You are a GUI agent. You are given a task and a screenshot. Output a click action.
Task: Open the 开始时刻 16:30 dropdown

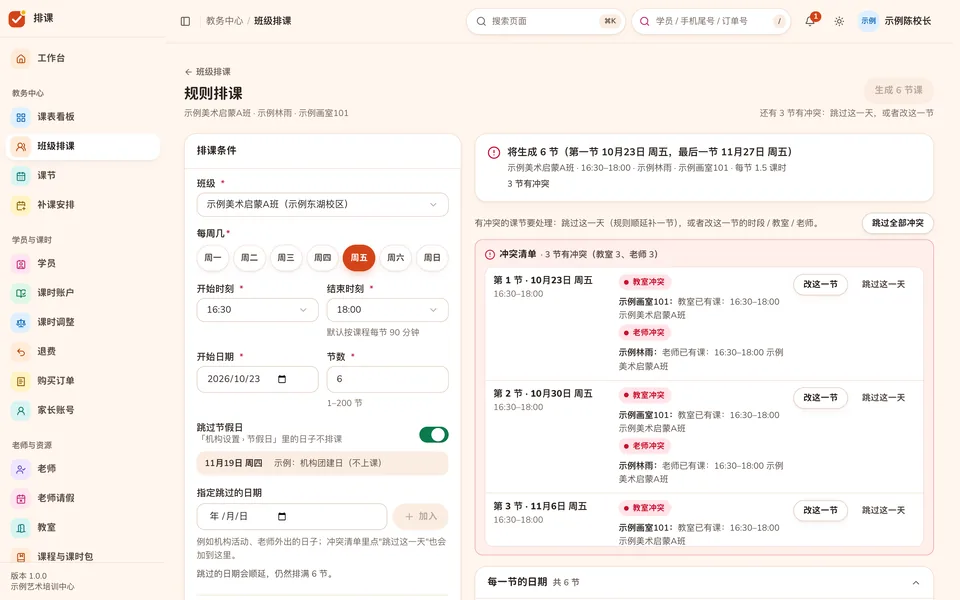click(x=257, y=310)
